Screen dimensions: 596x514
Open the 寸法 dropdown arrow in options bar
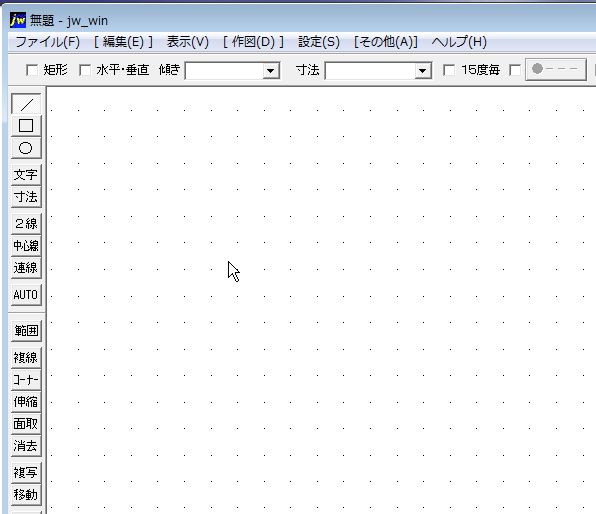(422, 71)
